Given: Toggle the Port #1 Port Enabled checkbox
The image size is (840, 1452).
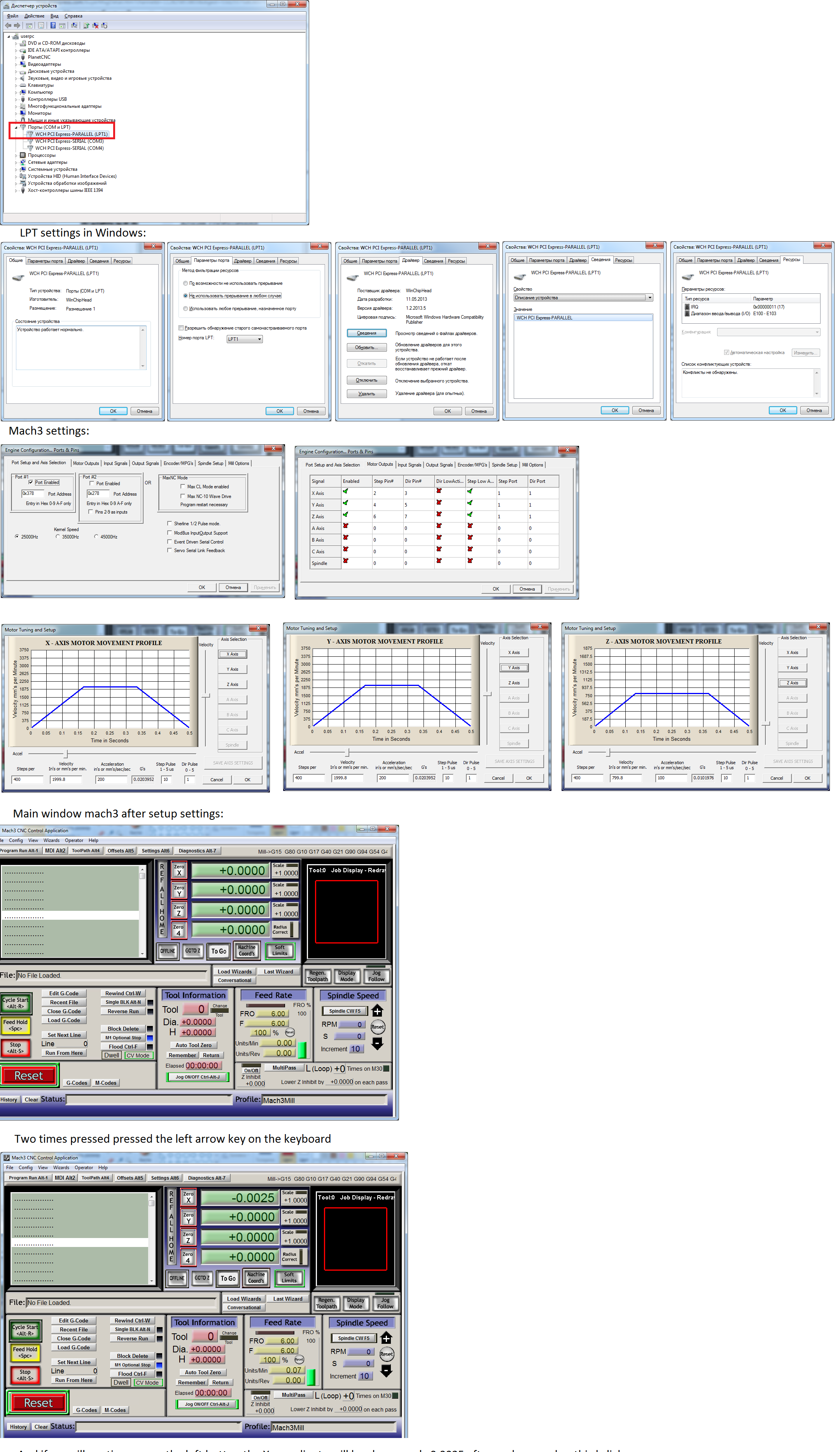Looking at the screenshot, I should 31,482.
